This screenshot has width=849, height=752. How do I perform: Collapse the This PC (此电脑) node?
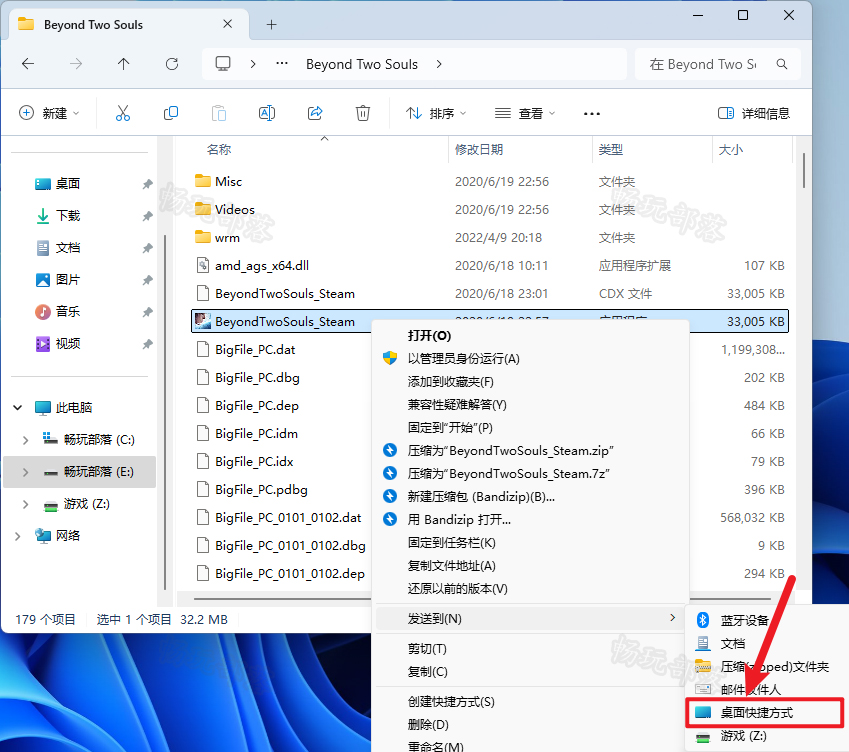(17, 407)
